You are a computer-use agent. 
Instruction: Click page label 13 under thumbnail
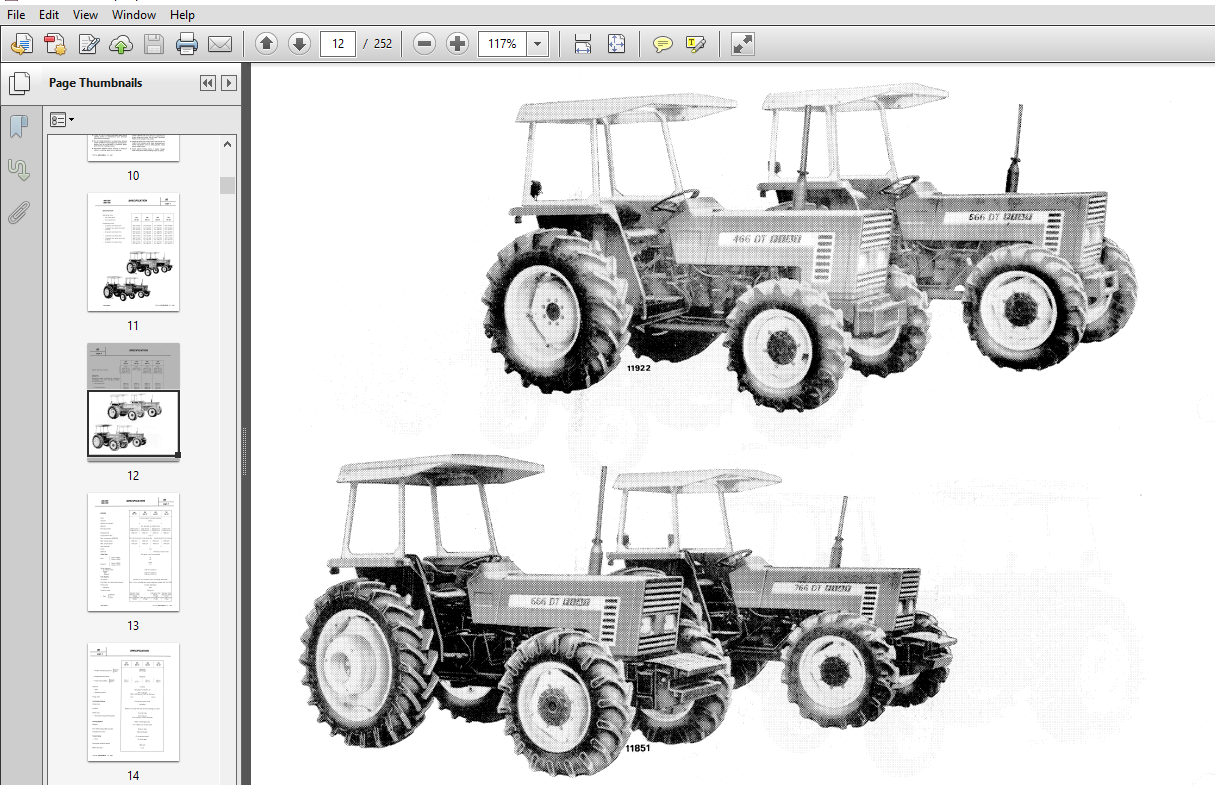pyautogui.click(x=133, y=626)
